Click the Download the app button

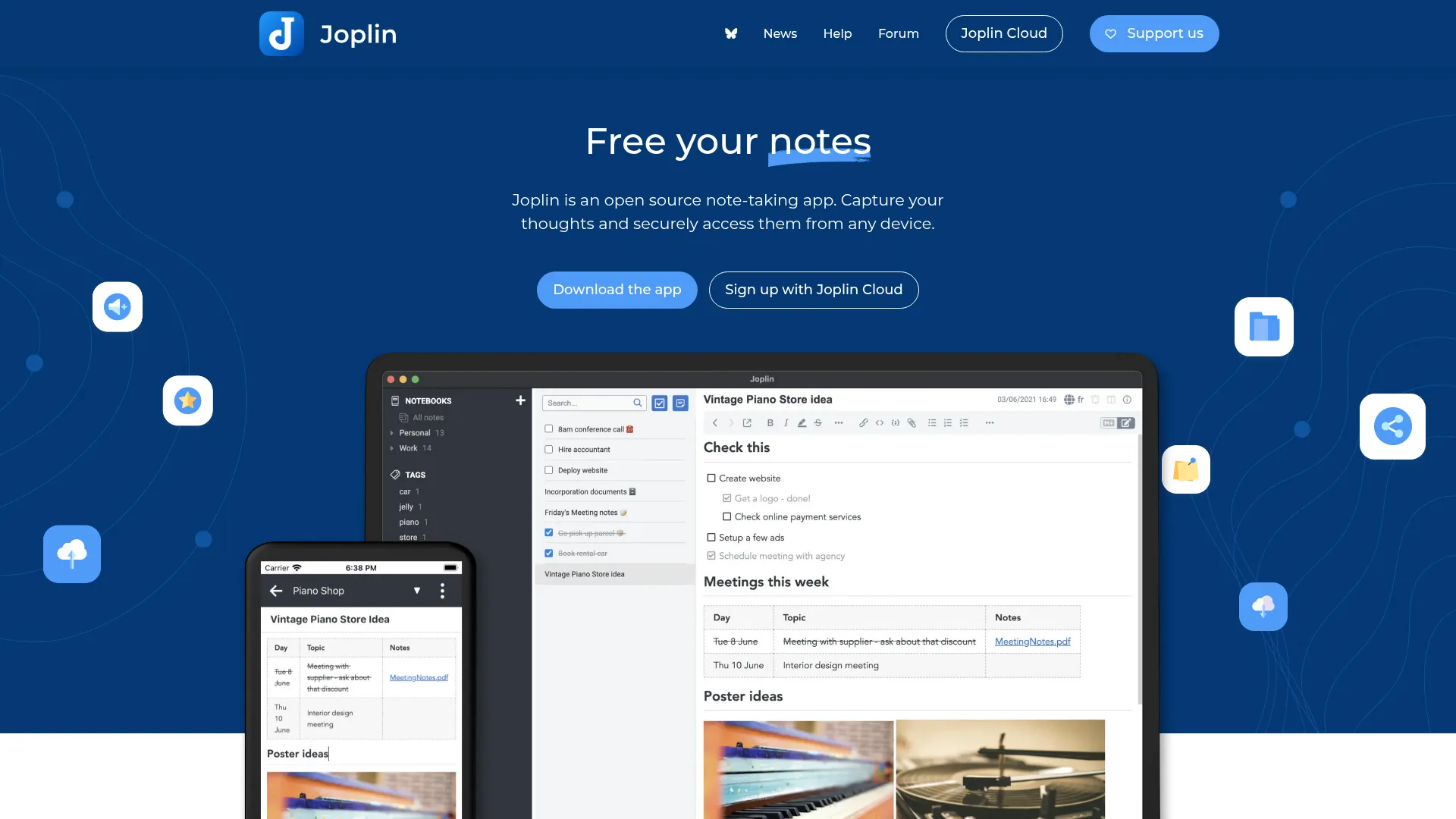[x=617, y=290]
